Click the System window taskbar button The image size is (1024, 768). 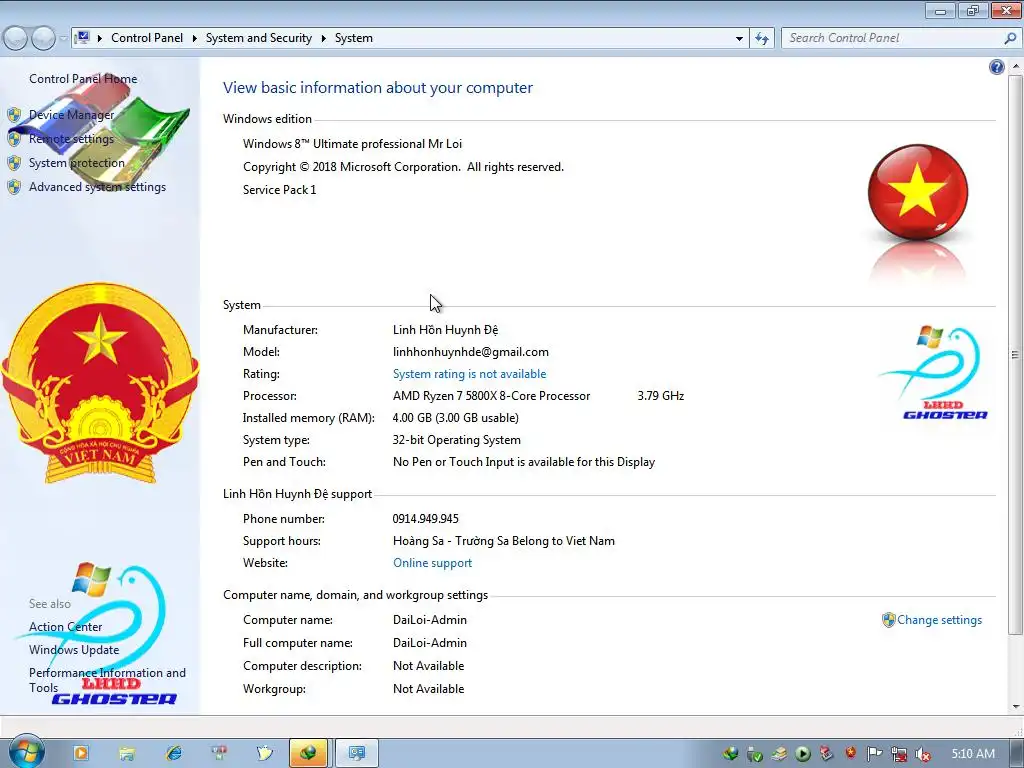click(357, 753)
